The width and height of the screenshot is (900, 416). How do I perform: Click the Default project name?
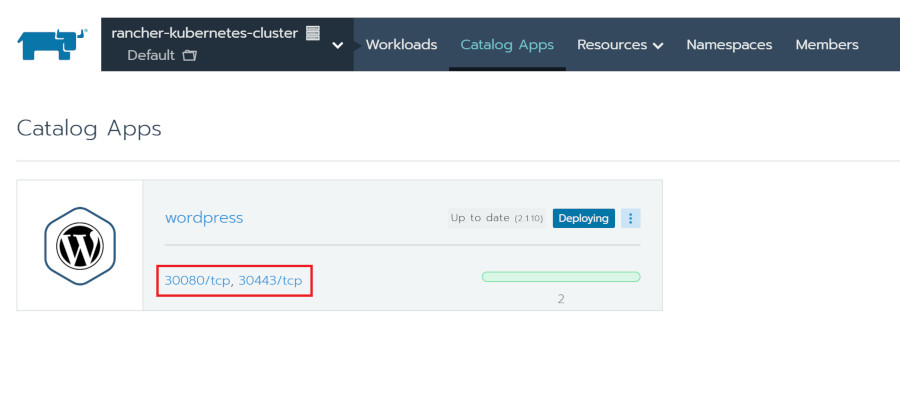[x=151, y=56]
